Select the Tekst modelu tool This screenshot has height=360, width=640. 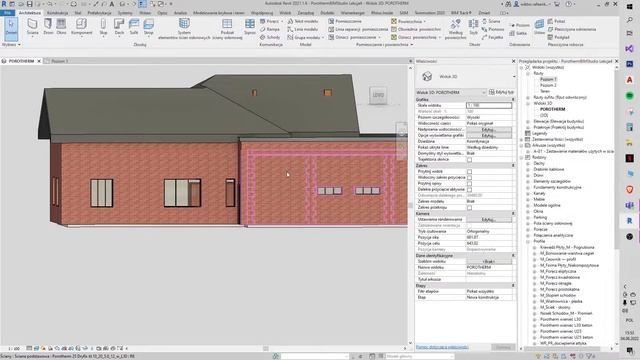[302, 21]
